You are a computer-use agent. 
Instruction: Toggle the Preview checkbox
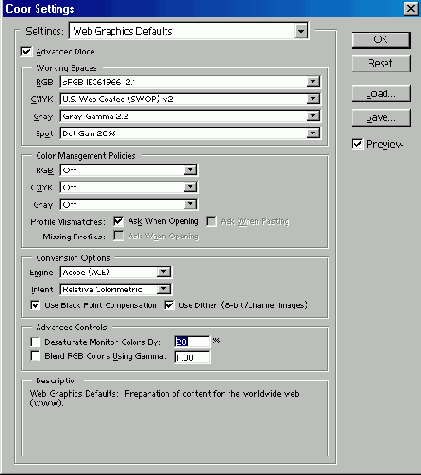pos(357,144)
